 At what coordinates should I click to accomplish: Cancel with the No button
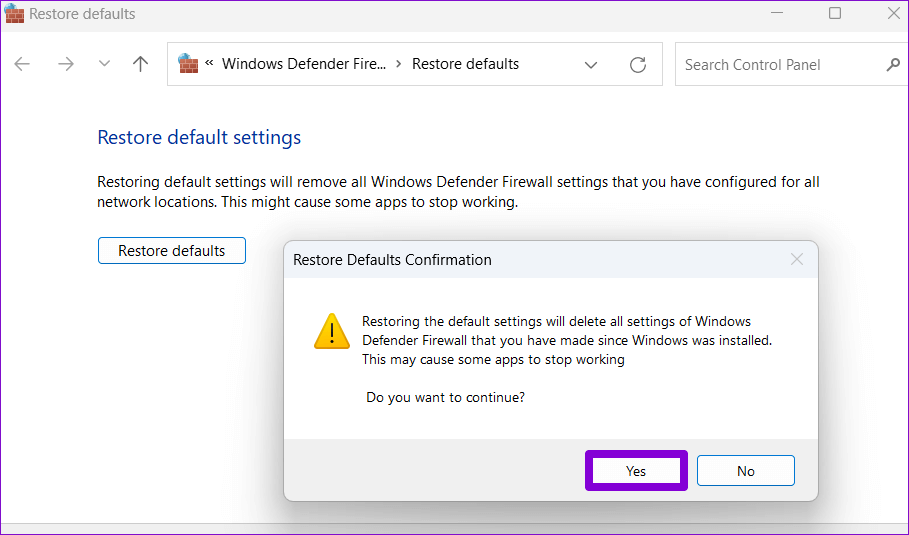(746, 471)
